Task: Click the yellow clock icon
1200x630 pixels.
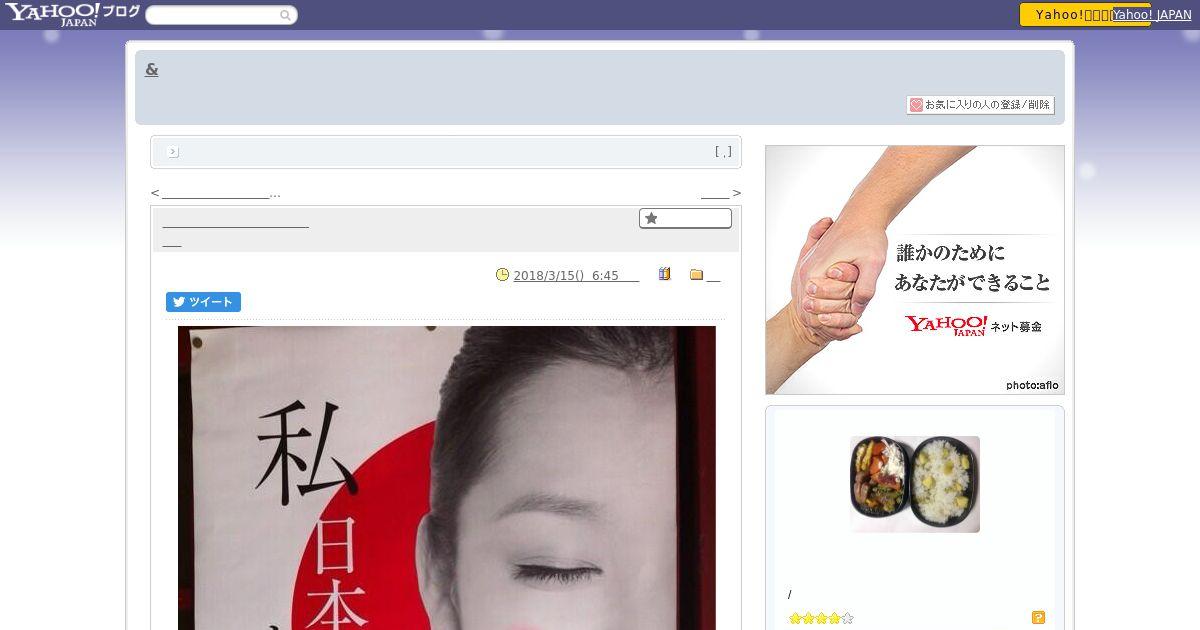Action: coord(503,275)
